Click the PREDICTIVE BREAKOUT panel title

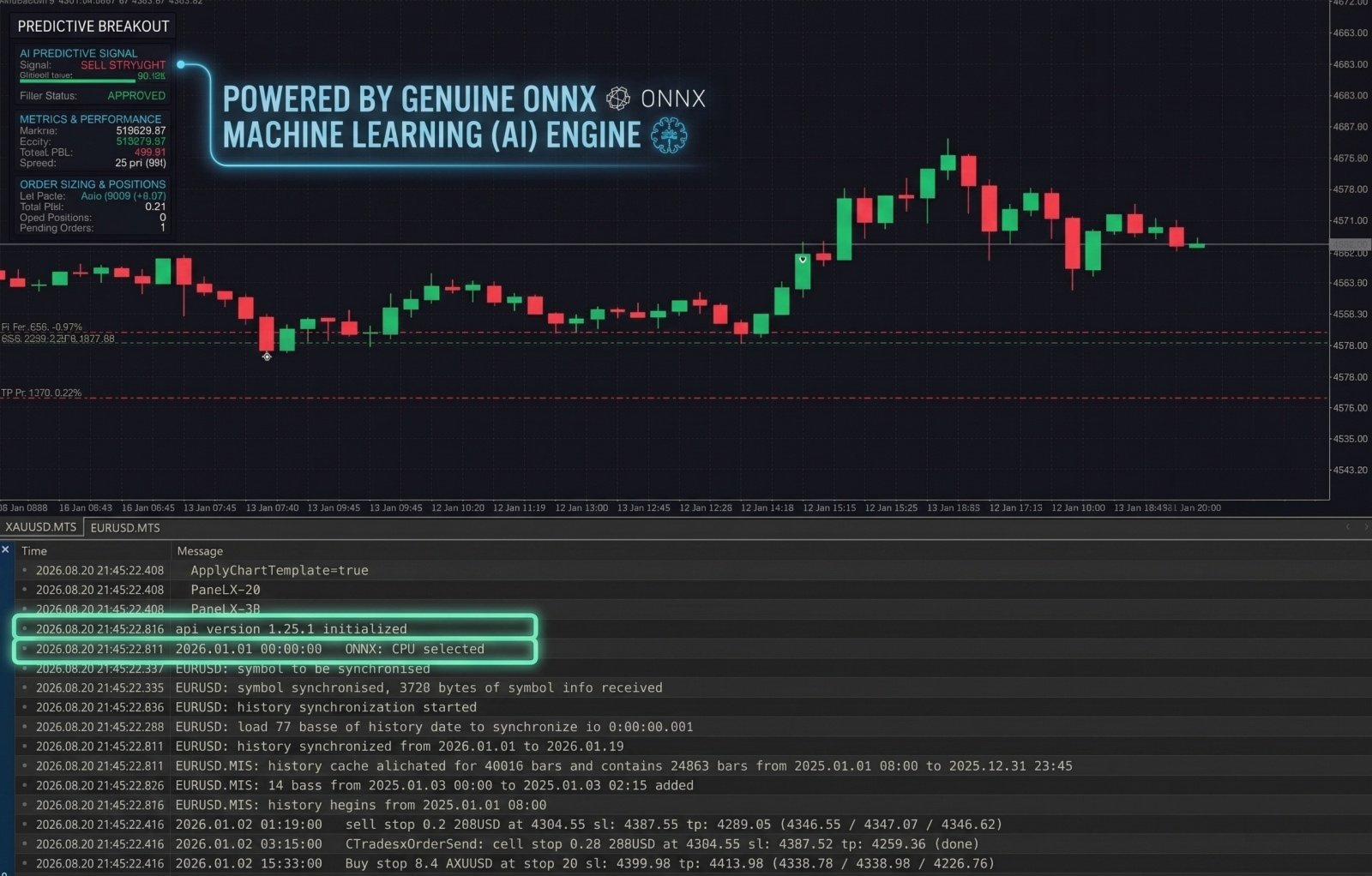pos(93,27)
